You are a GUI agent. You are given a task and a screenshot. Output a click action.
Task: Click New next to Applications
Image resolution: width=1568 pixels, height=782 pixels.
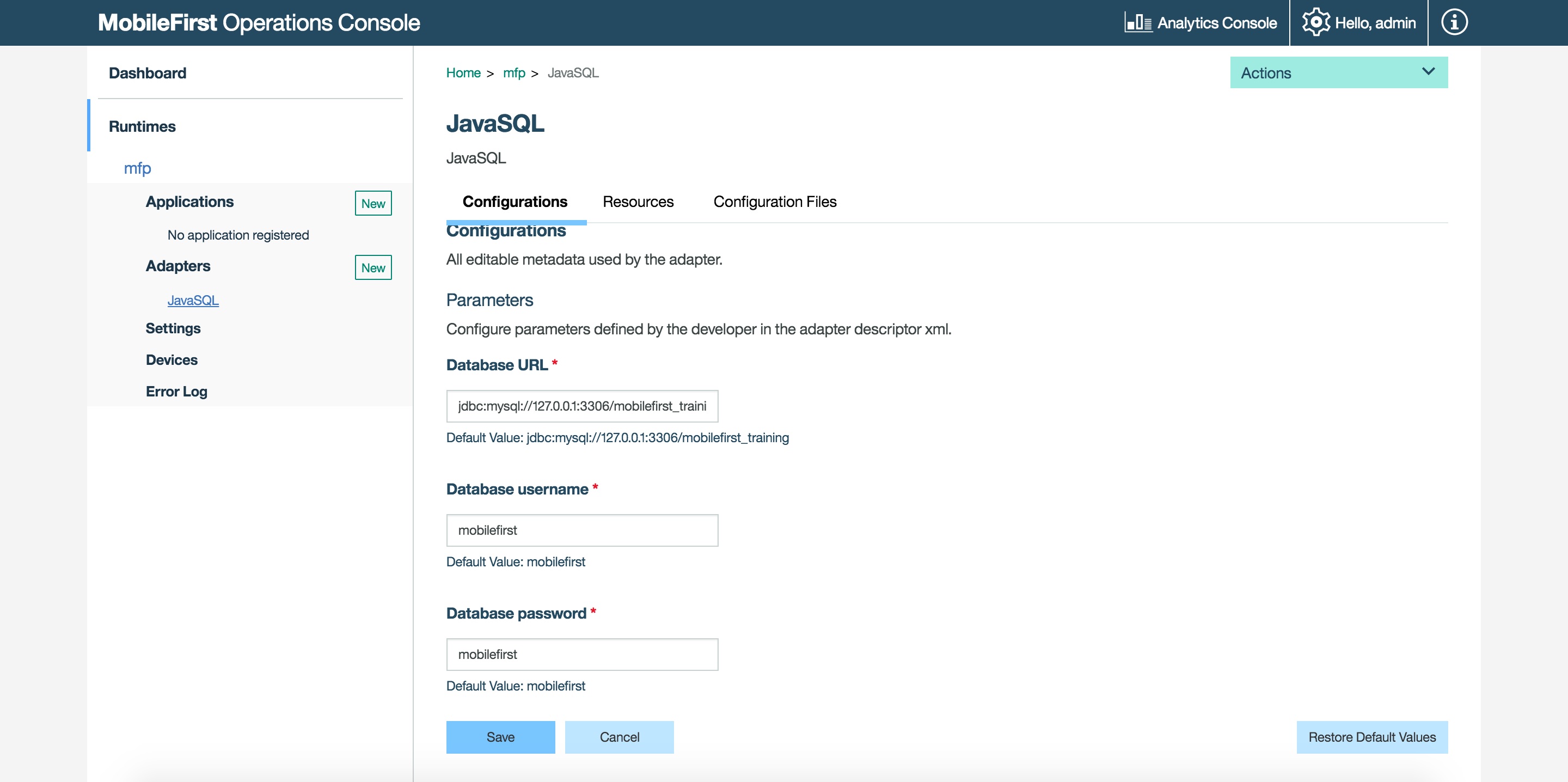(x=373, y=204)
